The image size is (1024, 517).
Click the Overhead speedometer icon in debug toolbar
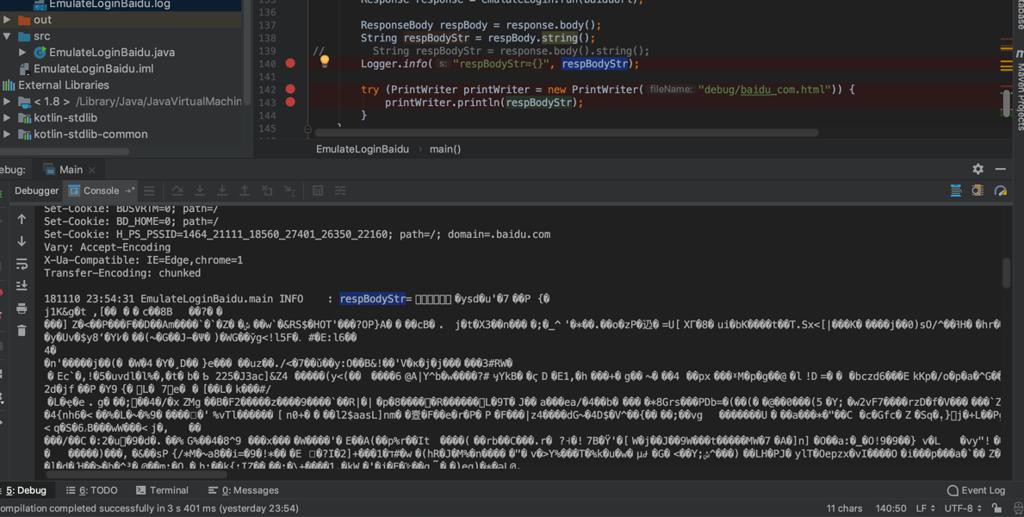tap(1000, 191)
